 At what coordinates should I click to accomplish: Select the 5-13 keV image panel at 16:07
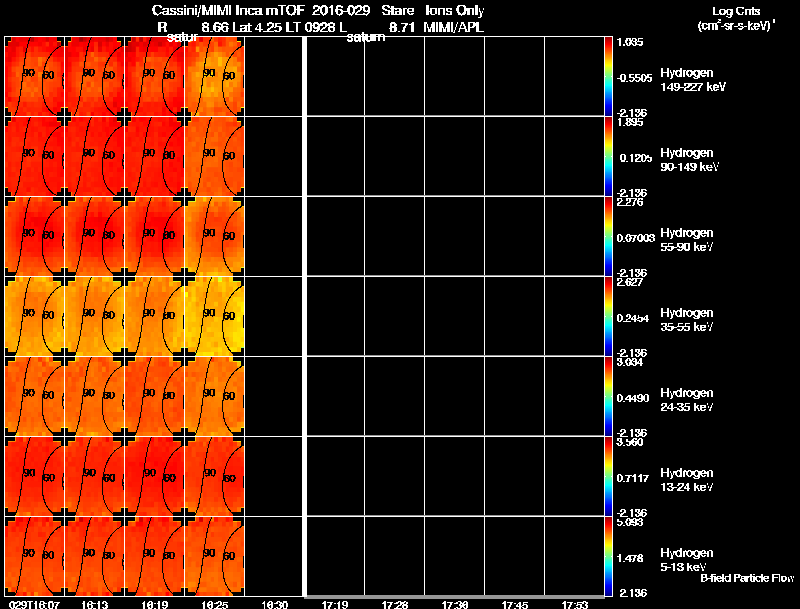[x=34, y=556]
